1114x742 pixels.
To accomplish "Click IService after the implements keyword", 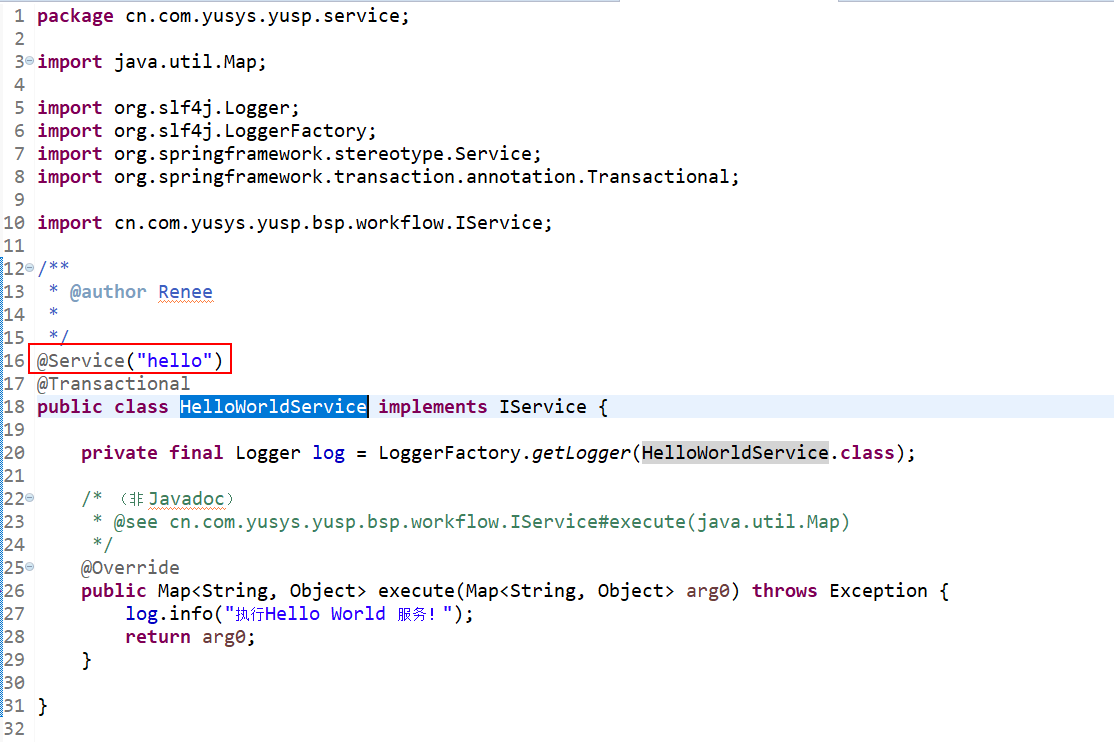I will [x=542, y=407].
